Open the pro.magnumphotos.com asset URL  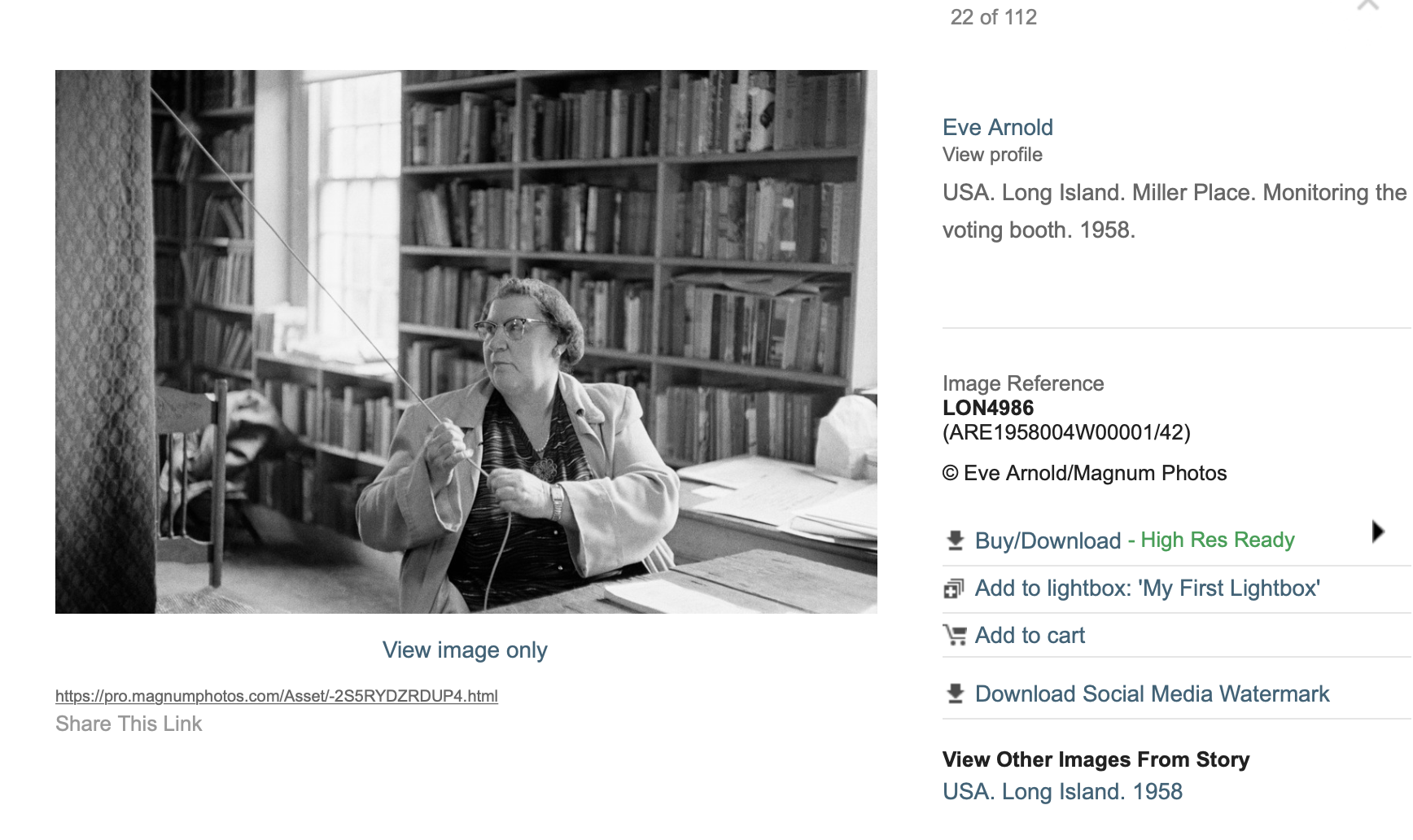point(277,696)
